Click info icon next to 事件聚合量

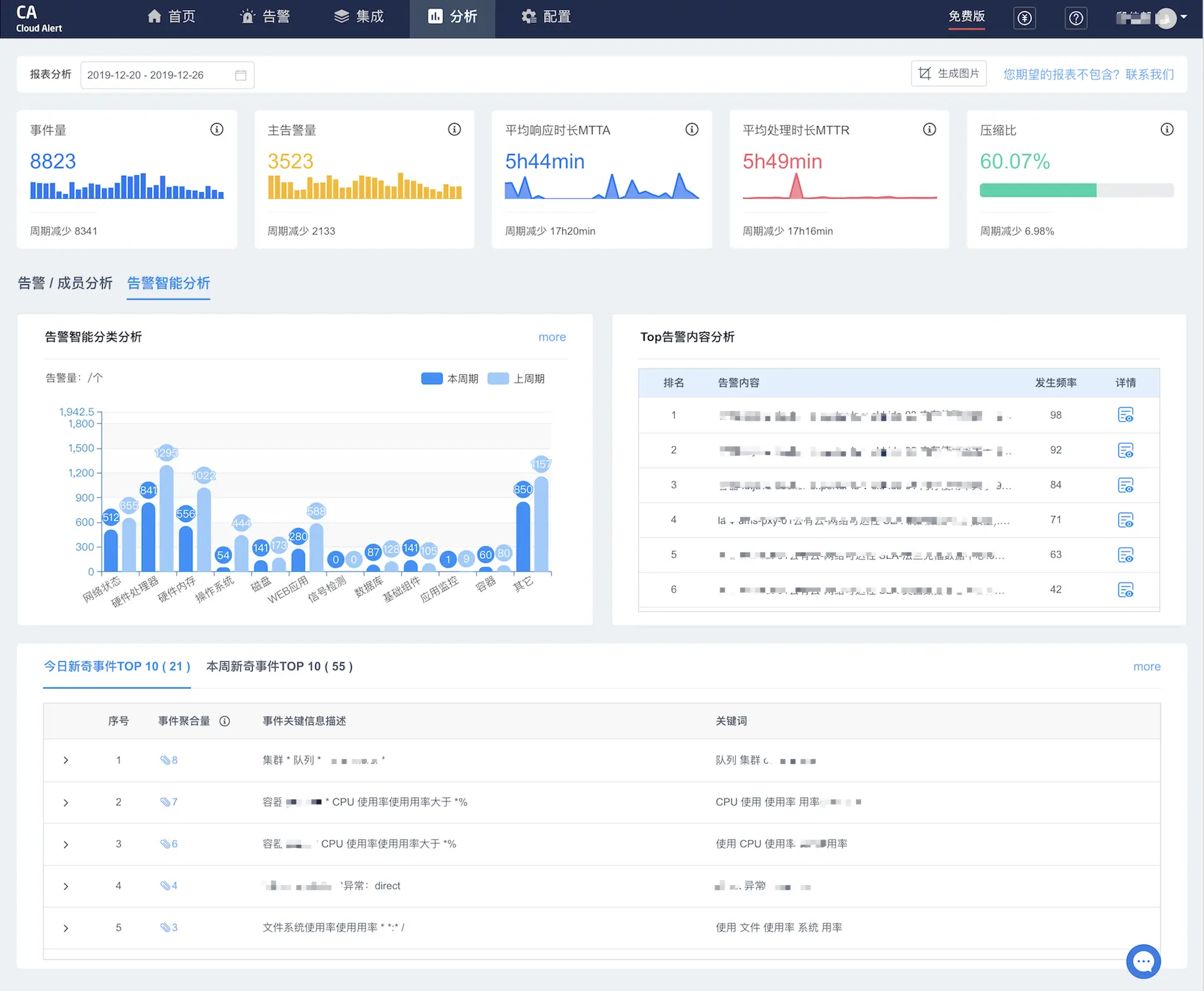(224, 721)
